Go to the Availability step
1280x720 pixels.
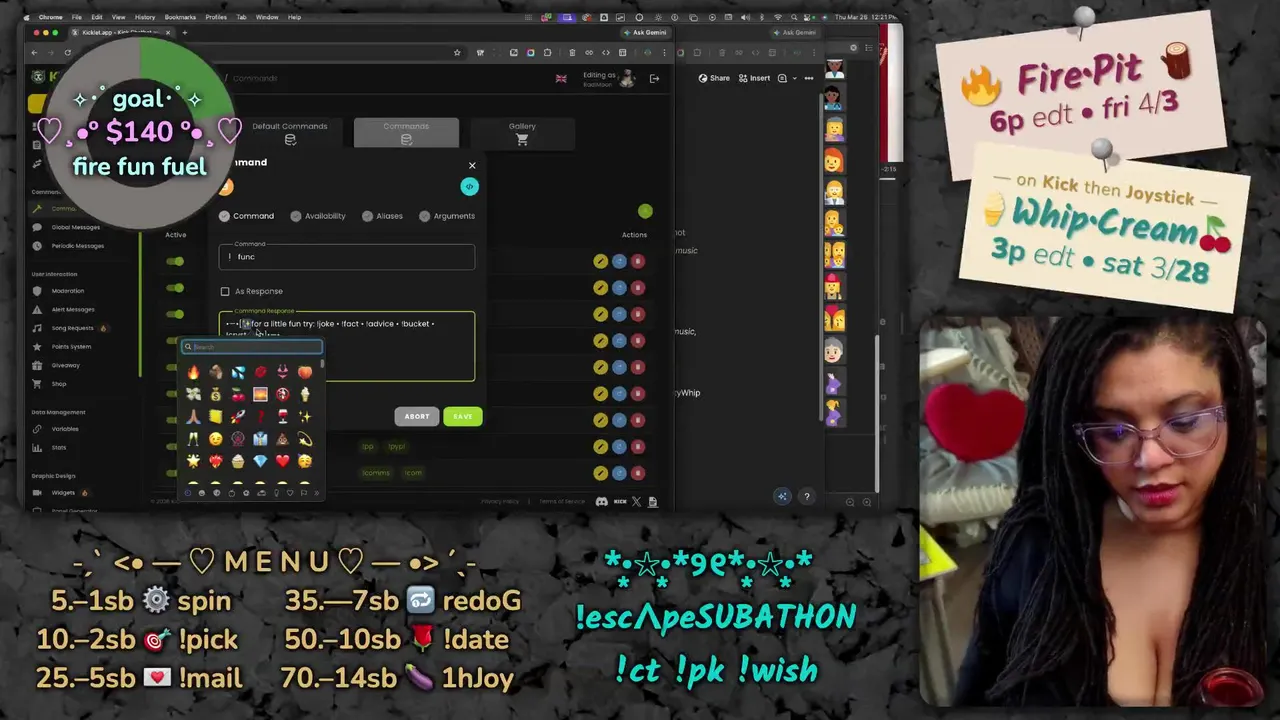tap(318, 216)
